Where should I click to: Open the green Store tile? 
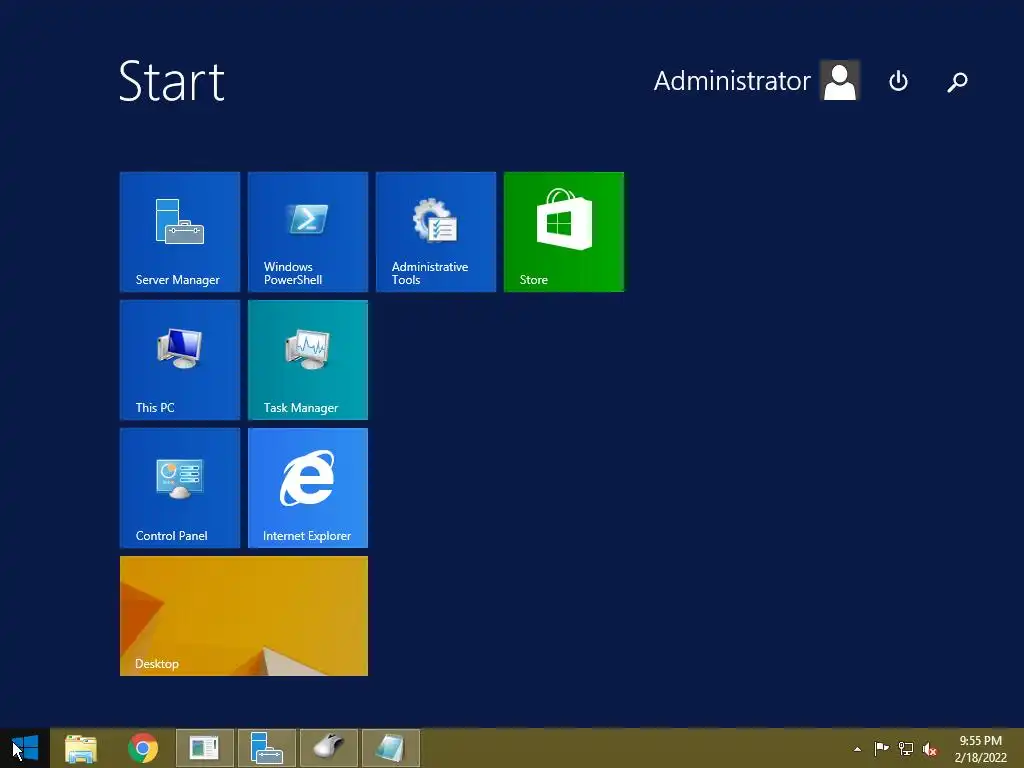click(x=564, y=232)
